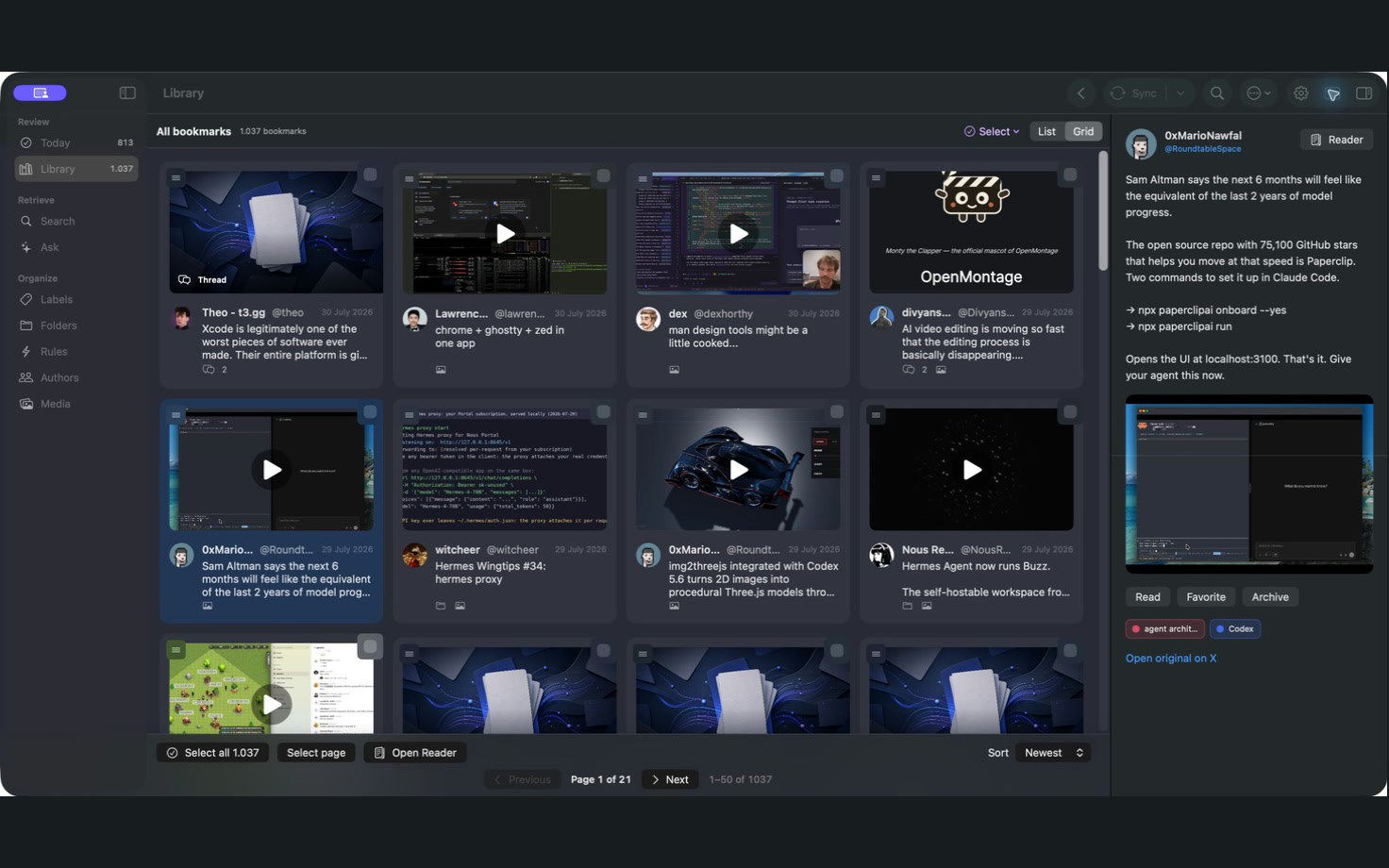Mark the bookmark as Read

click(1147, 597)
